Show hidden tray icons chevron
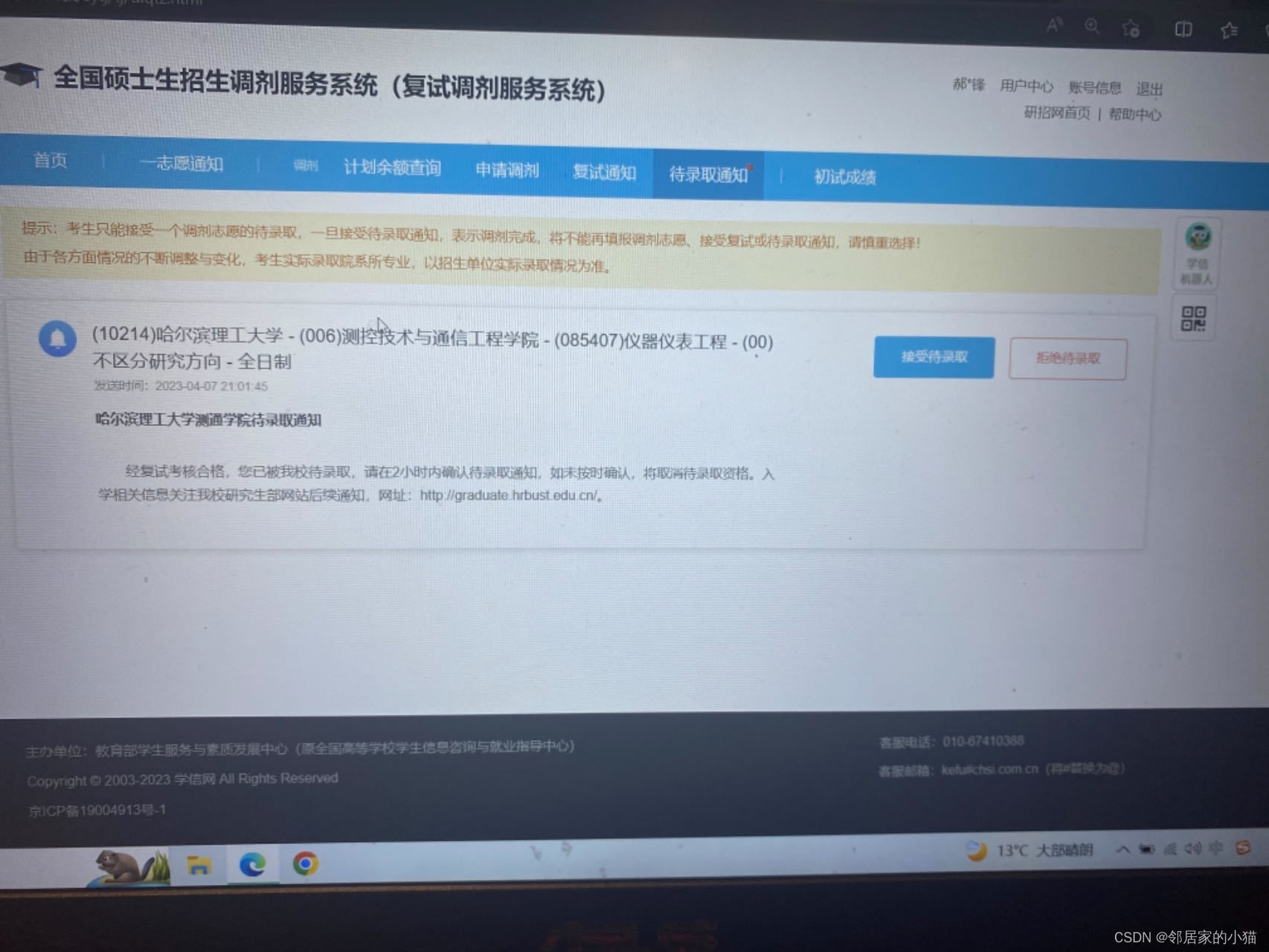This screenshot has width=1269, height=952. pos(1122,849)
